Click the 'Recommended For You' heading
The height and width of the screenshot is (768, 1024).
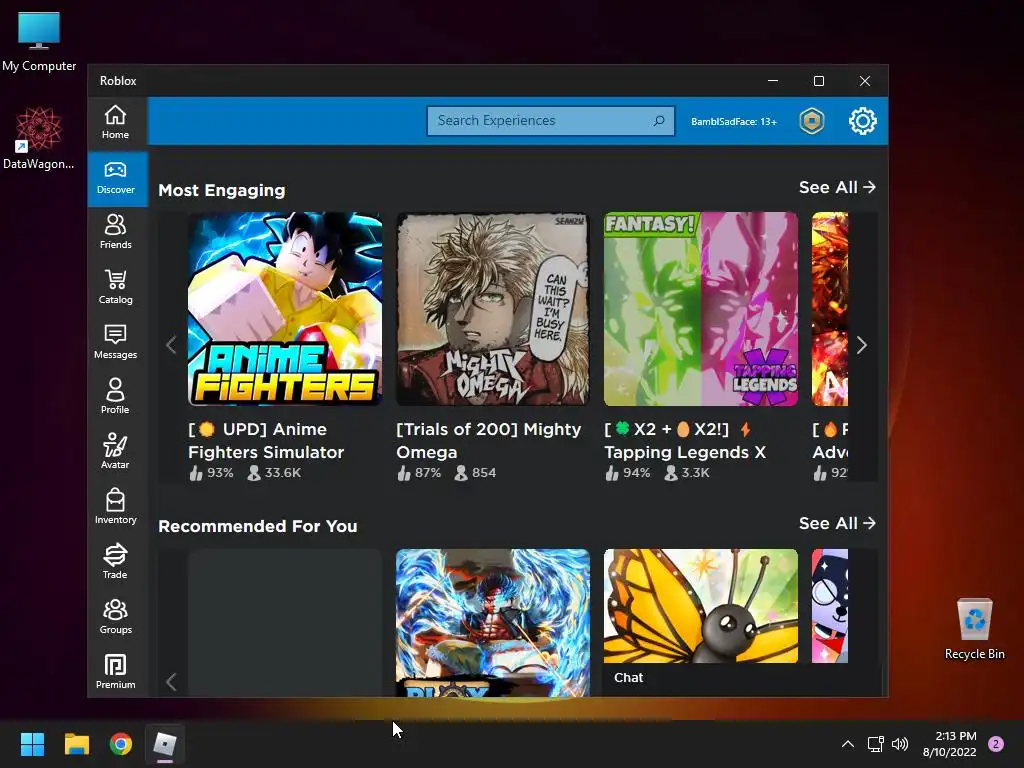point(258,526)
